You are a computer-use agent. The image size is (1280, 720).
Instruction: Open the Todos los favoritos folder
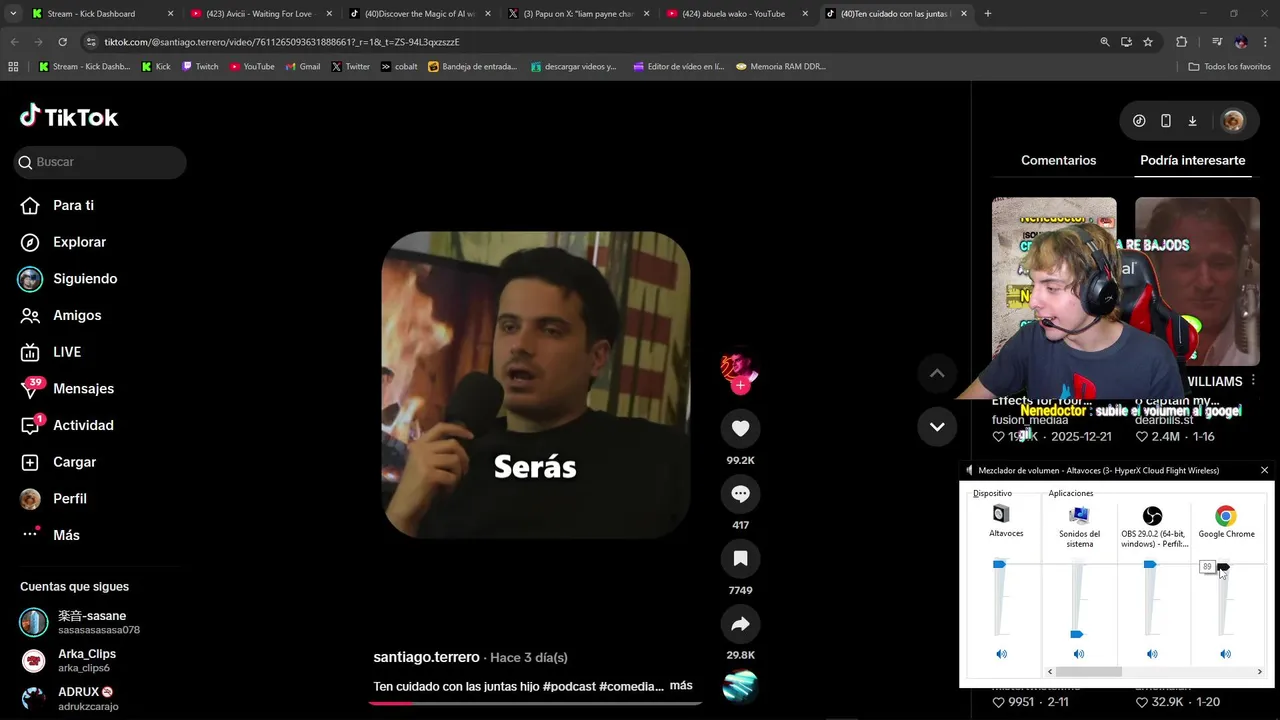point(1230,66)
